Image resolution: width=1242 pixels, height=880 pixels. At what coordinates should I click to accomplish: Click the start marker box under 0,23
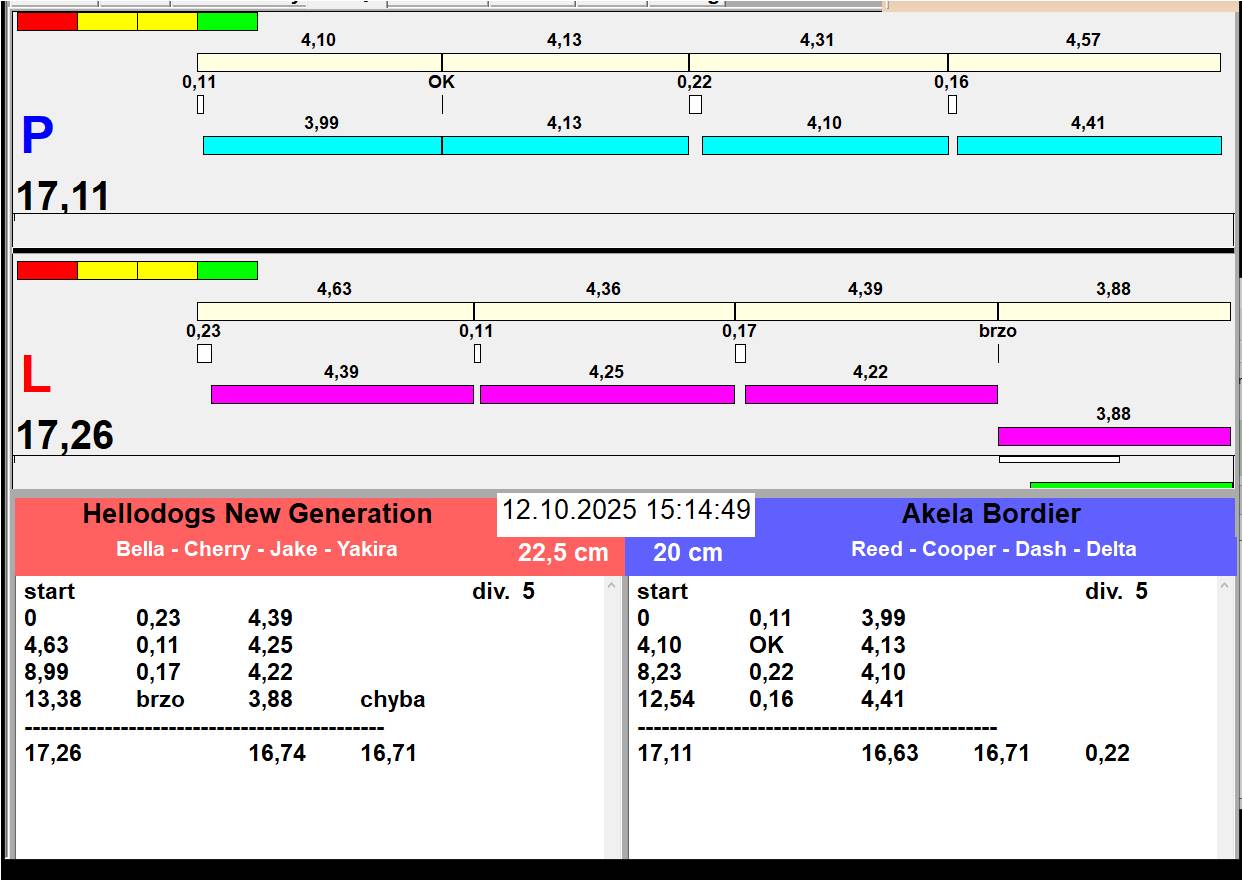204,353
